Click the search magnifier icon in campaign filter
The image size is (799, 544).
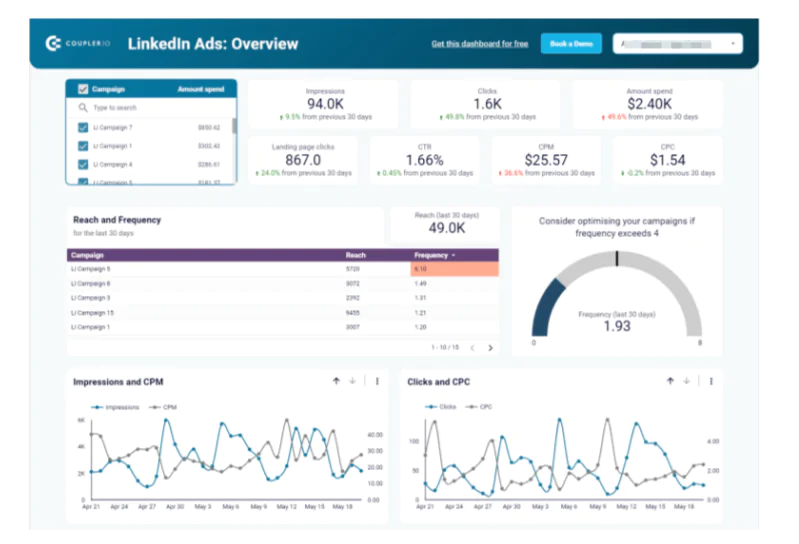click(83, 108)
